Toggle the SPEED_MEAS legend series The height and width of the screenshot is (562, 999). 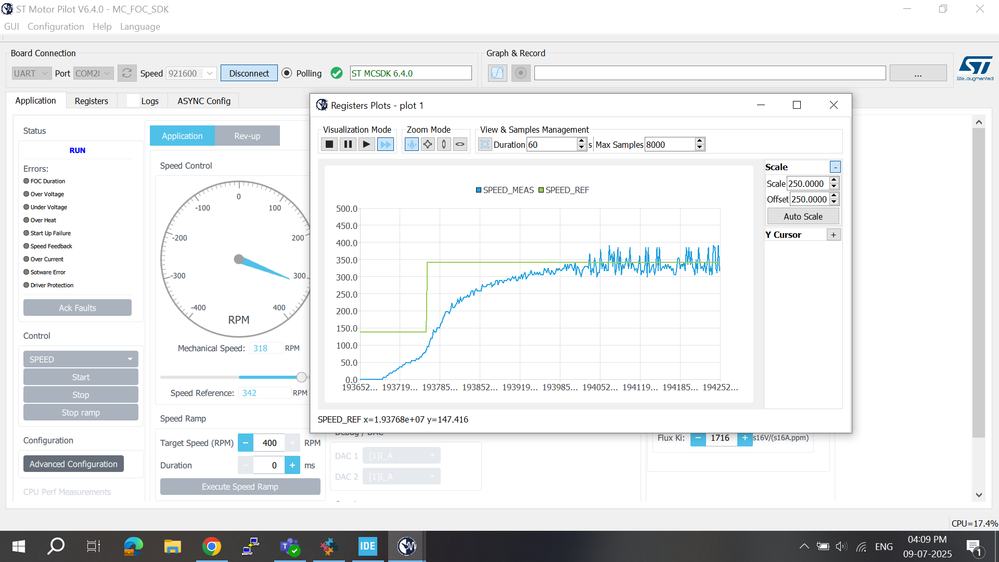point(505,190)
